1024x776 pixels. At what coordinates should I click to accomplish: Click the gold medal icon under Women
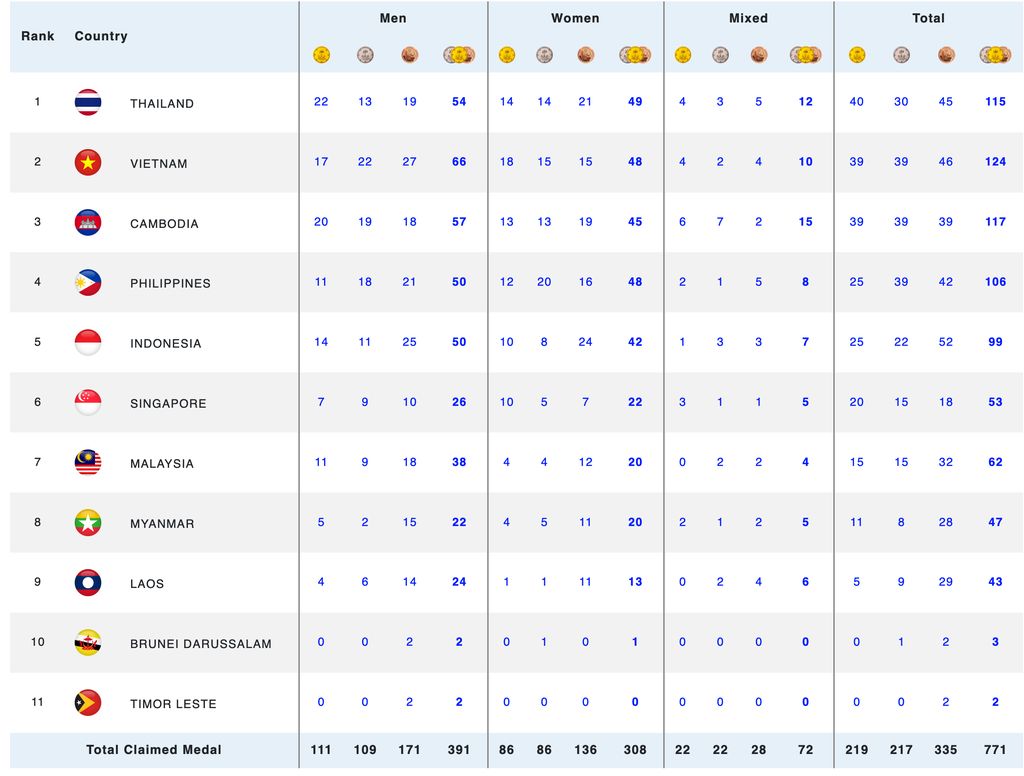[507, 55]
